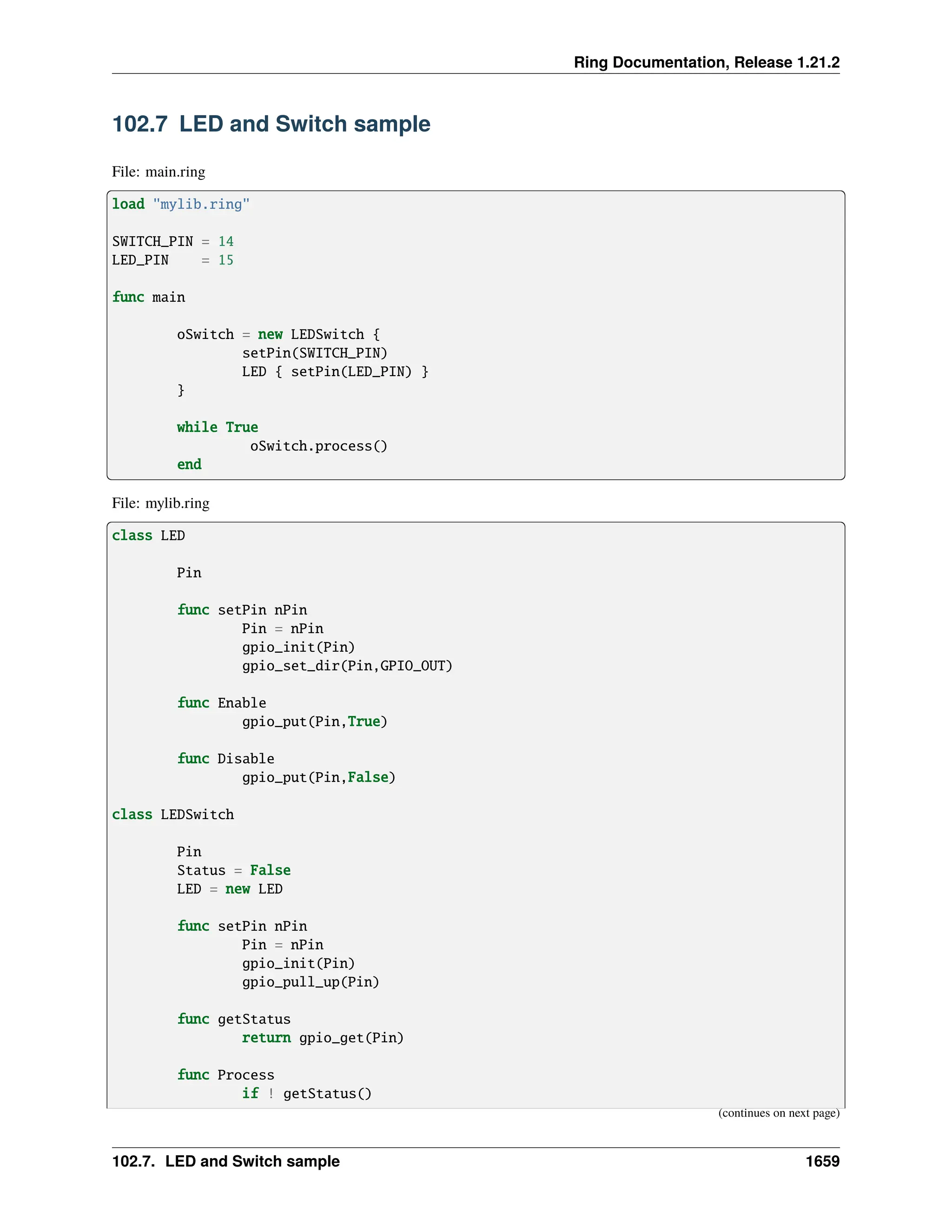This screenshot has height=1232, width=952.
Task: Click gpio_put(Pin,False) in Disable method
Action: tap(318, 777)
